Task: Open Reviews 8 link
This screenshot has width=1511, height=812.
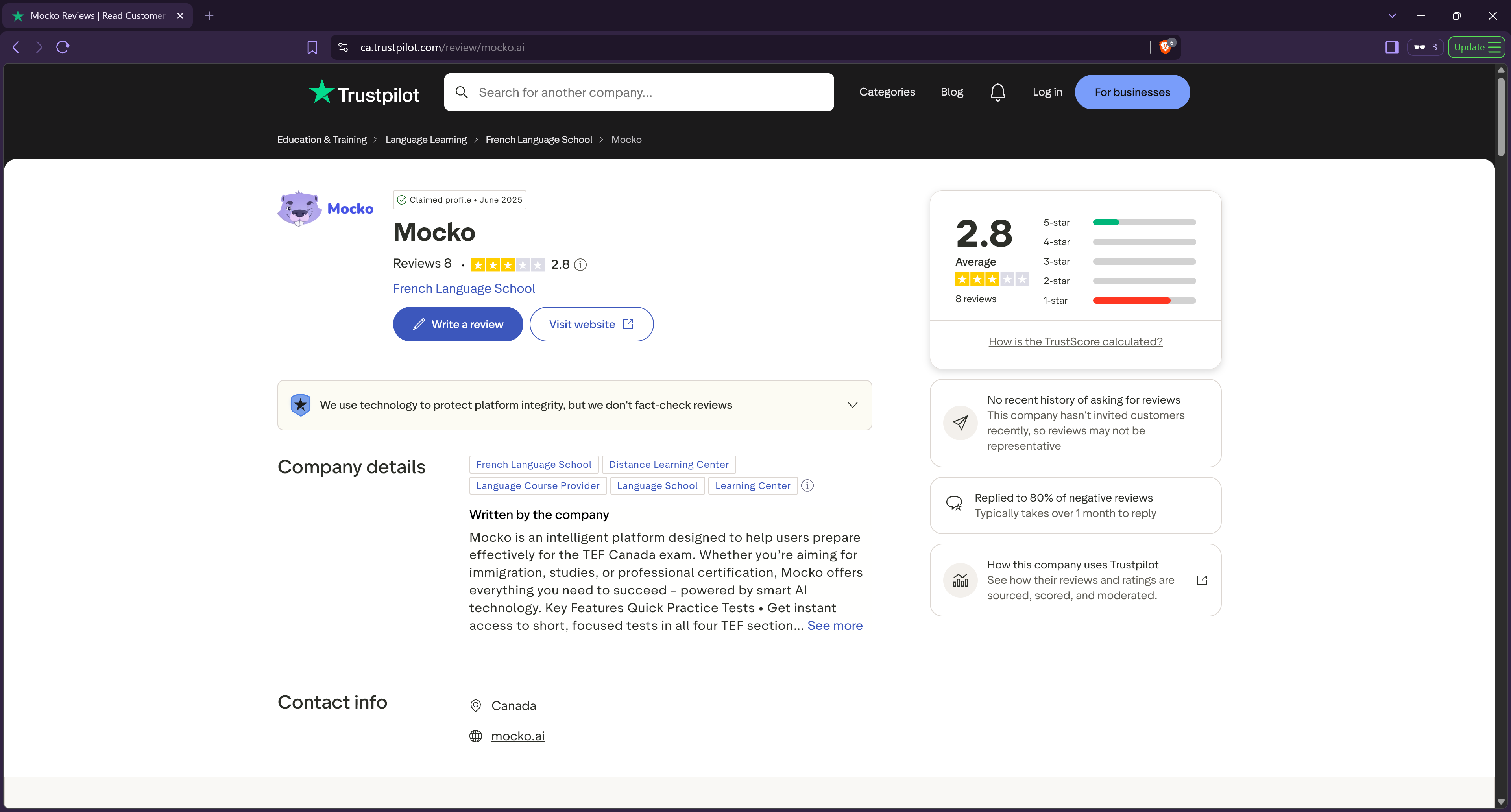Action: click(x=422, y=264)
